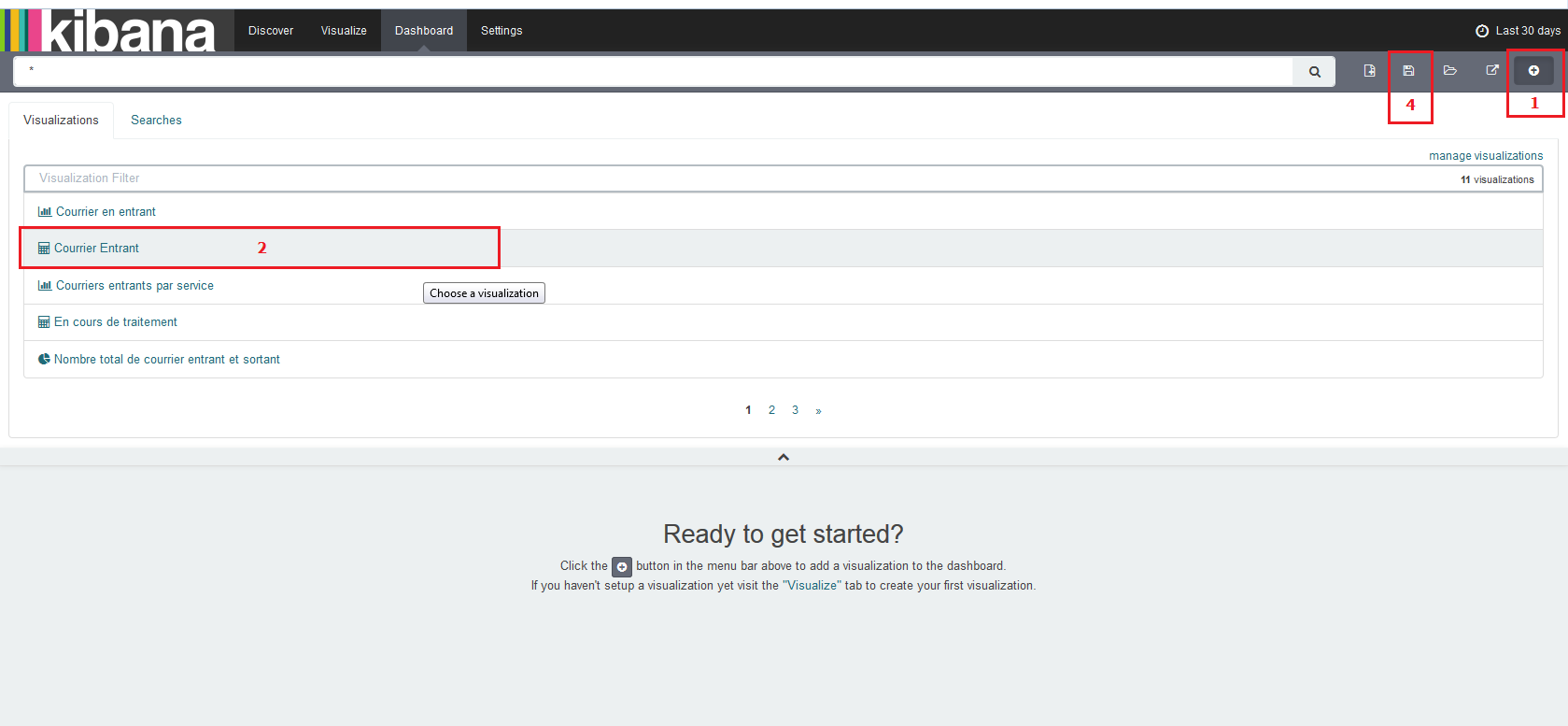
Task: Click the » next page arrow
Action: (818, 410)
